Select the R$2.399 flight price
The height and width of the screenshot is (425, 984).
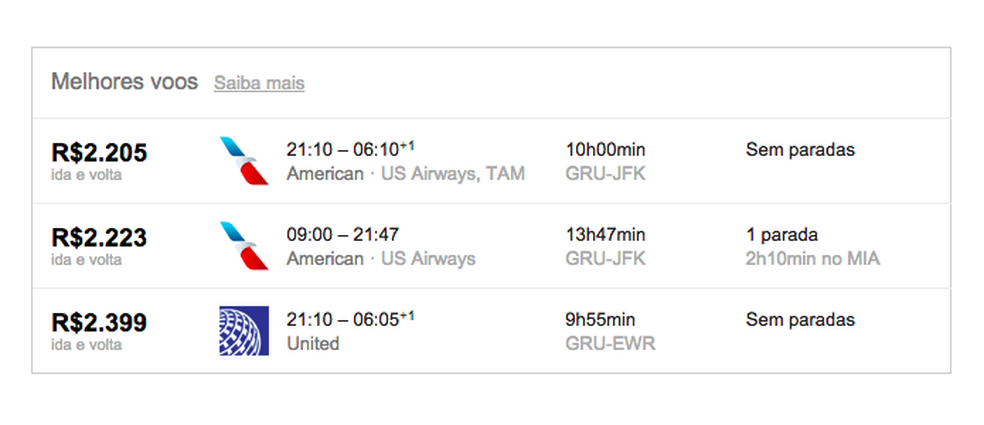(99, 323)
